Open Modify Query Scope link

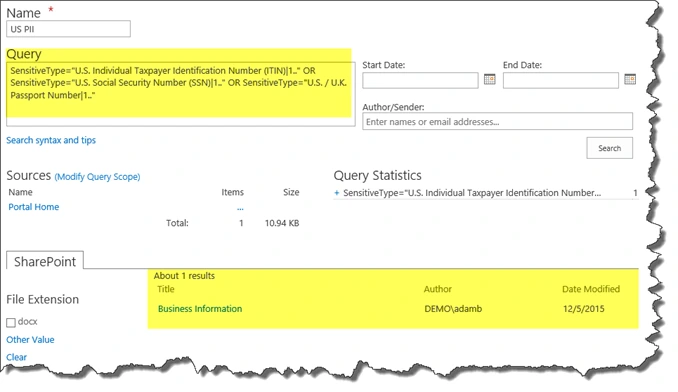coord(97,177)
